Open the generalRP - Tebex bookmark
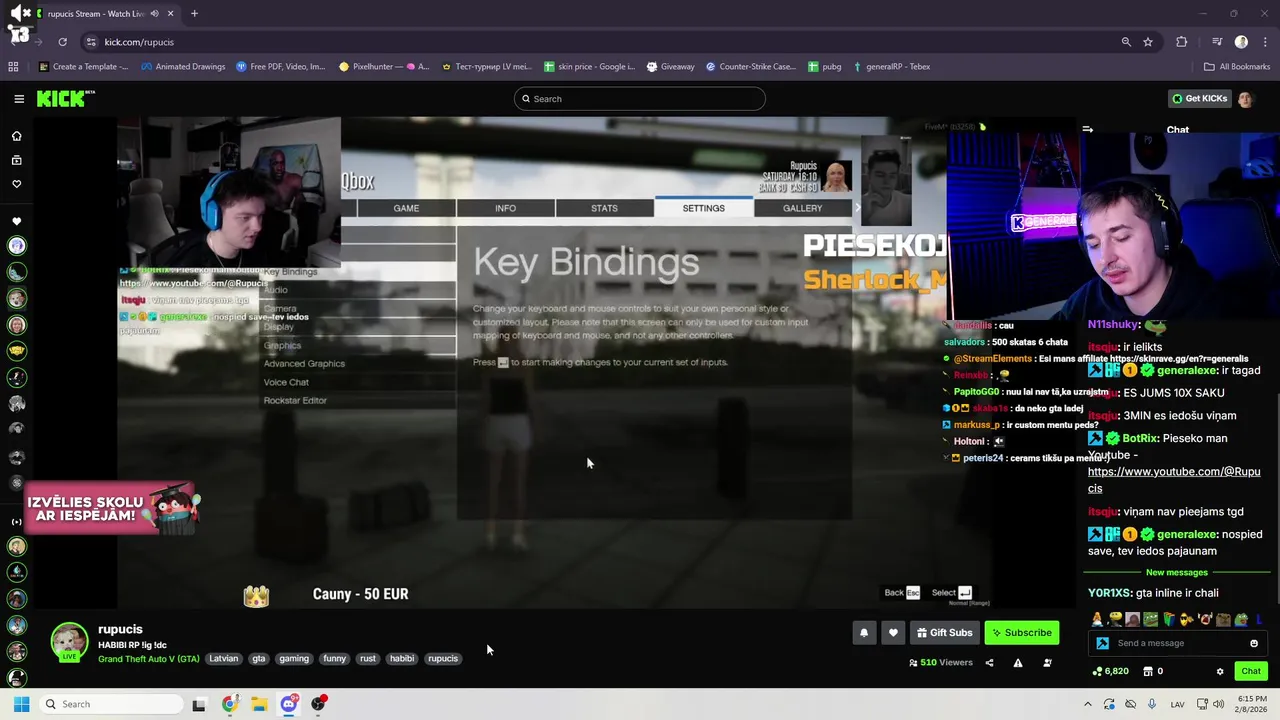Viewport: 1280px width, 720px height. (891, 67)
